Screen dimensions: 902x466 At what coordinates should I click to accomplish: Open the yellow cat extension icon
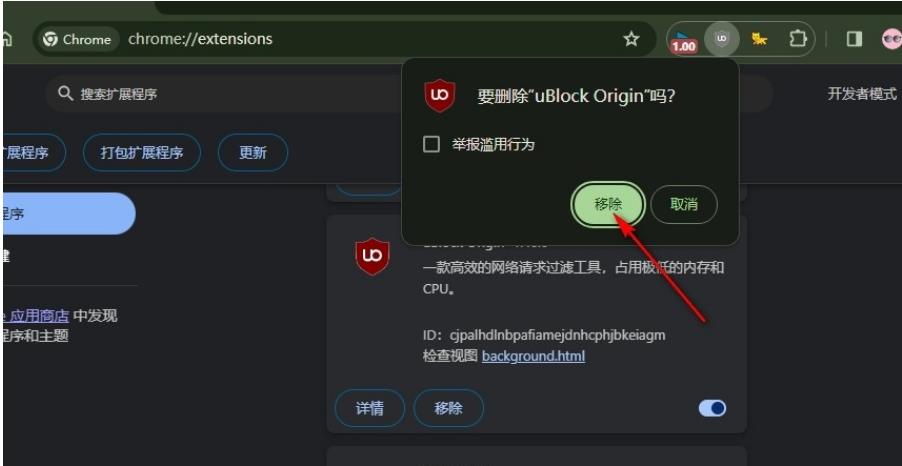point(759,39)
